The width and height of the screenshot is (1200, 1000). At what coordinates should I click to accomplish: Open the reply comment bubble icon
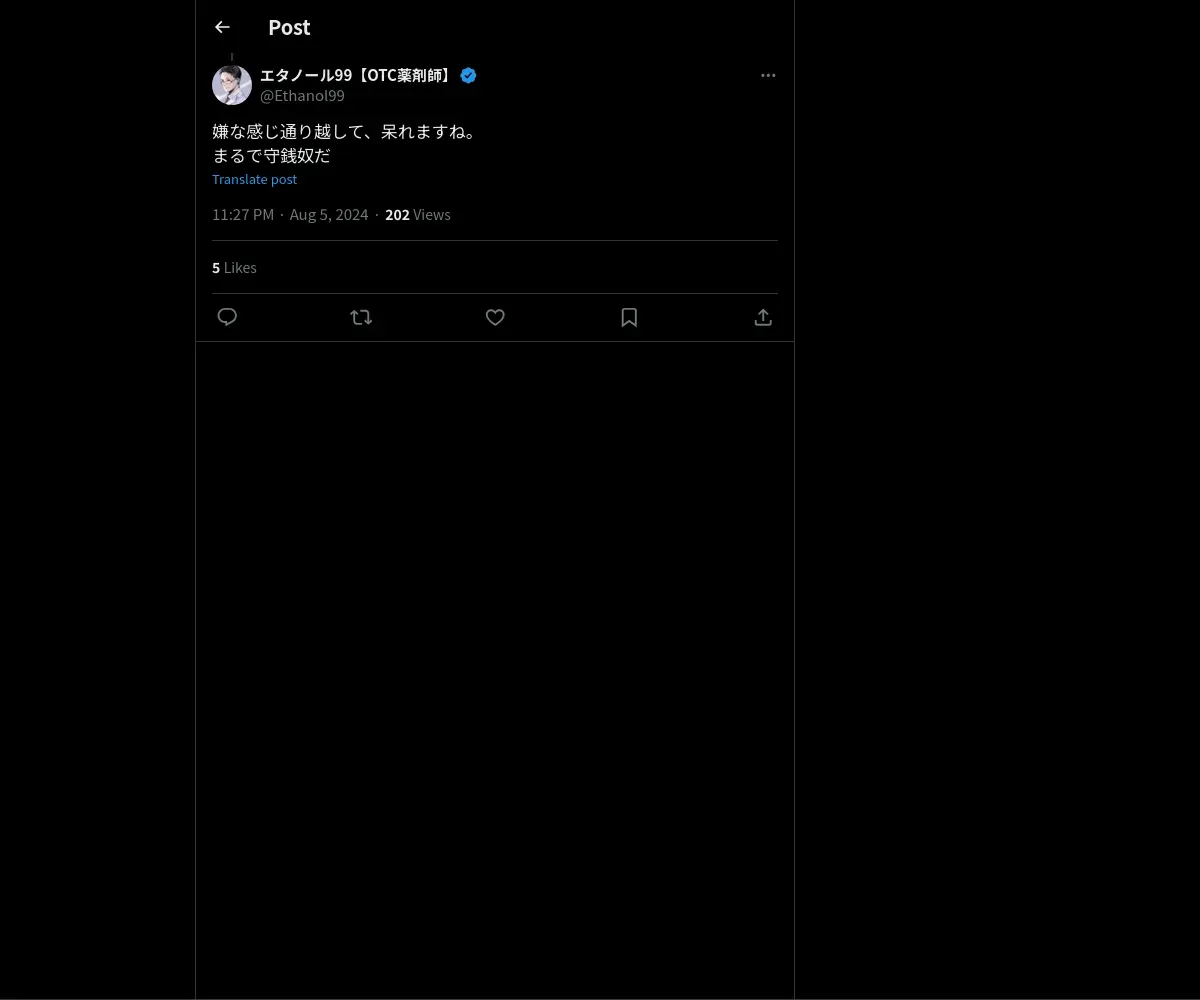click(227, 317)
